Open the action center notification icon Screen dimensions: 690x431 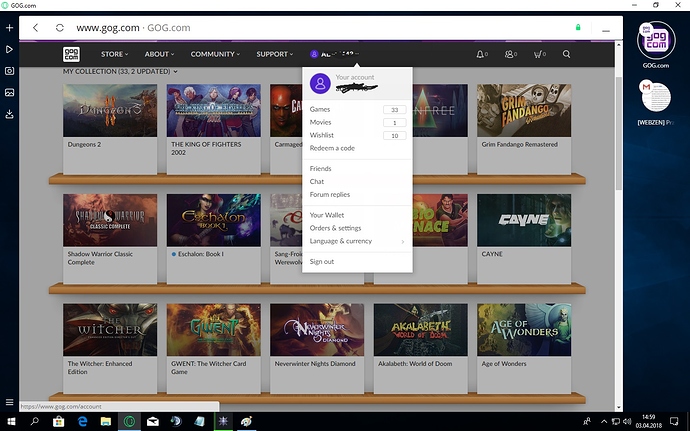coord(674,421)
